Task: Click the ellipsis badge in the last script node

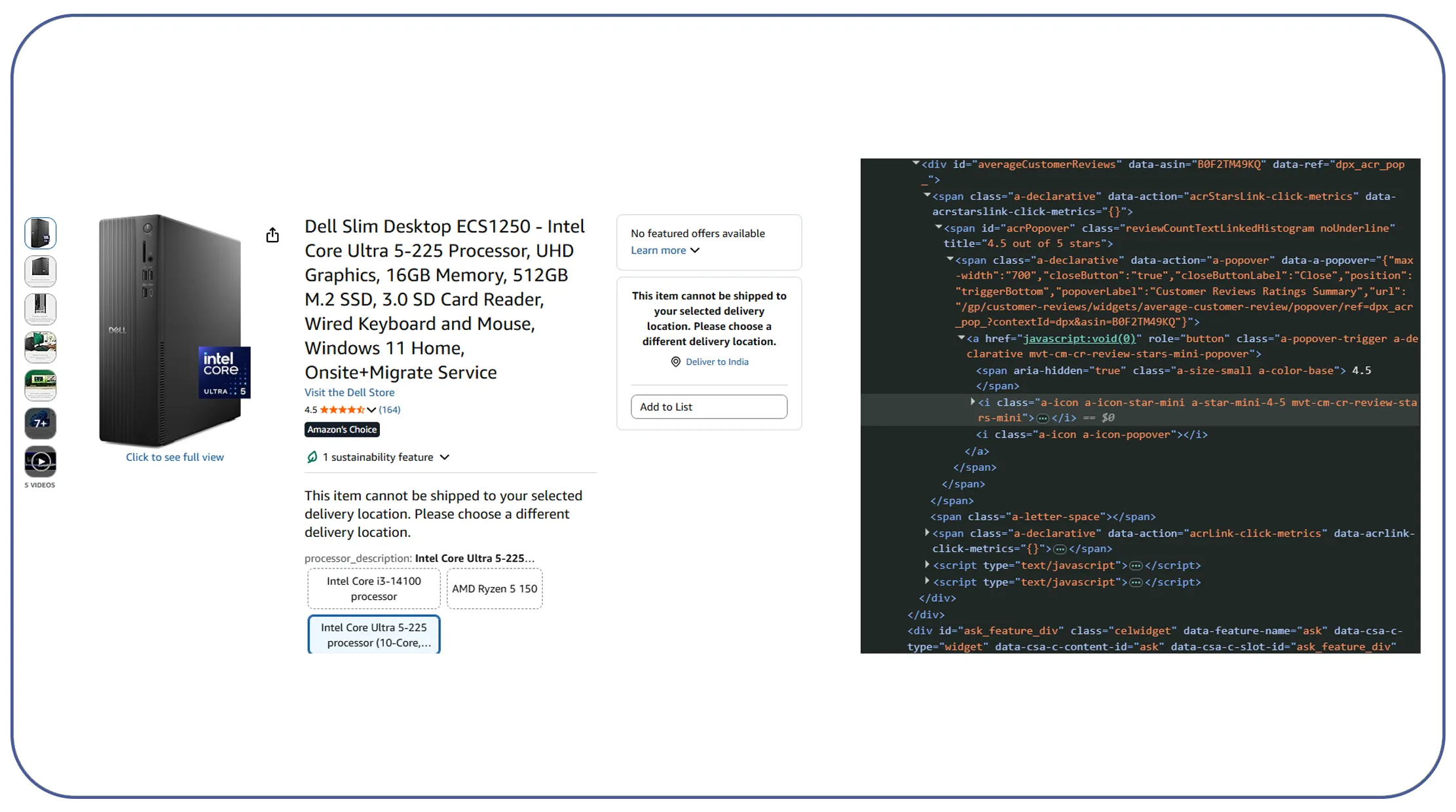Action: coord(1136,582)
